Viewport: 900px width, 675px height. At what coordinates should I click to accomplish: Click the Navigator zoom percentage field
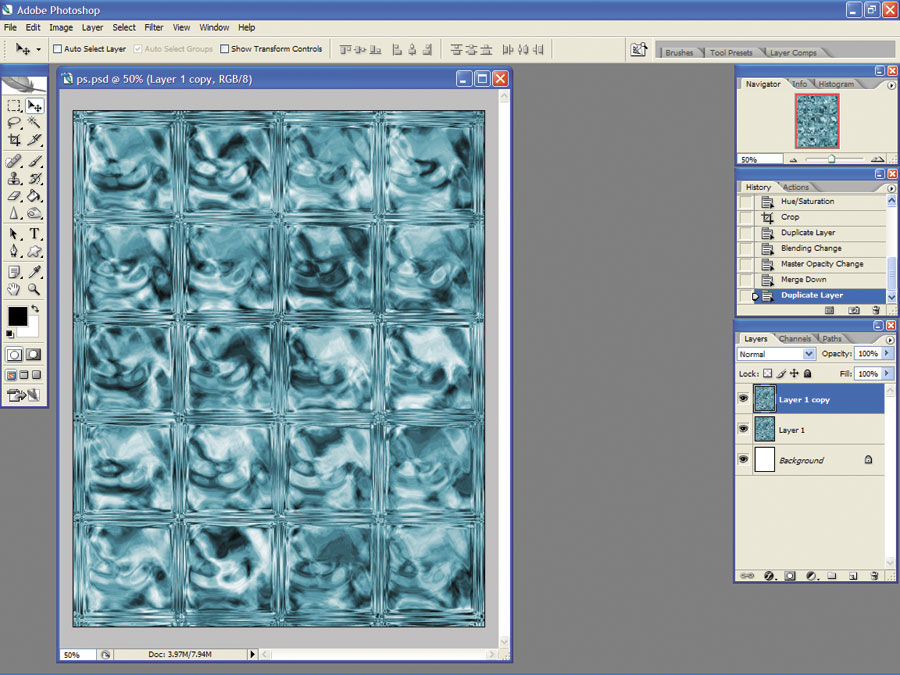[x=760, y=160]
